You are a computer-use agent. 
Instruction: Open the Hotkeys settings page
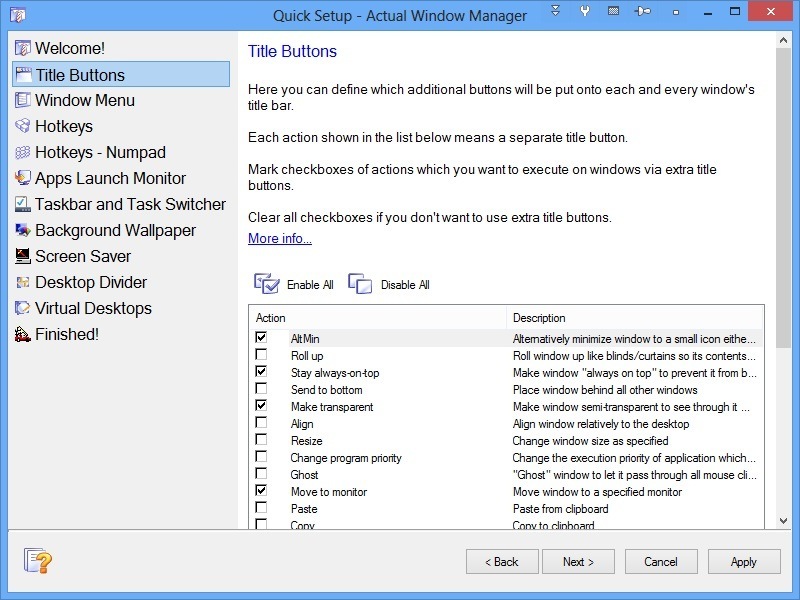coord(64,126)
